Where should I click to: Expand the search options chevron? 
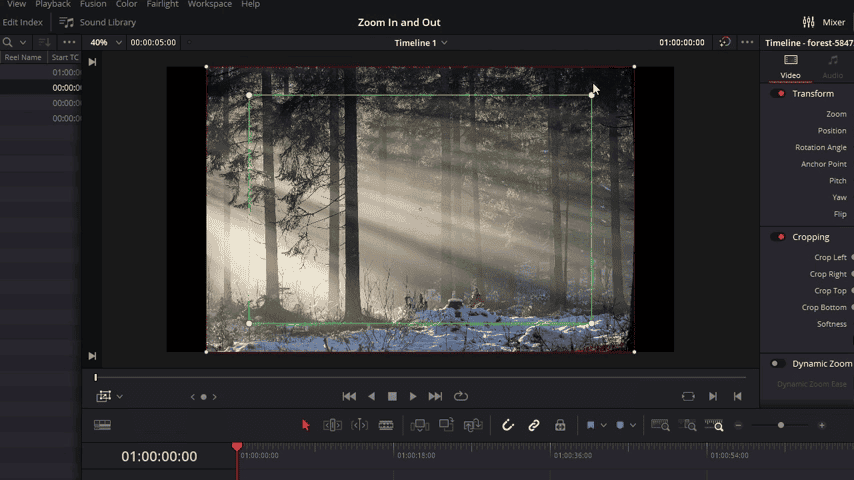(23, 42)
